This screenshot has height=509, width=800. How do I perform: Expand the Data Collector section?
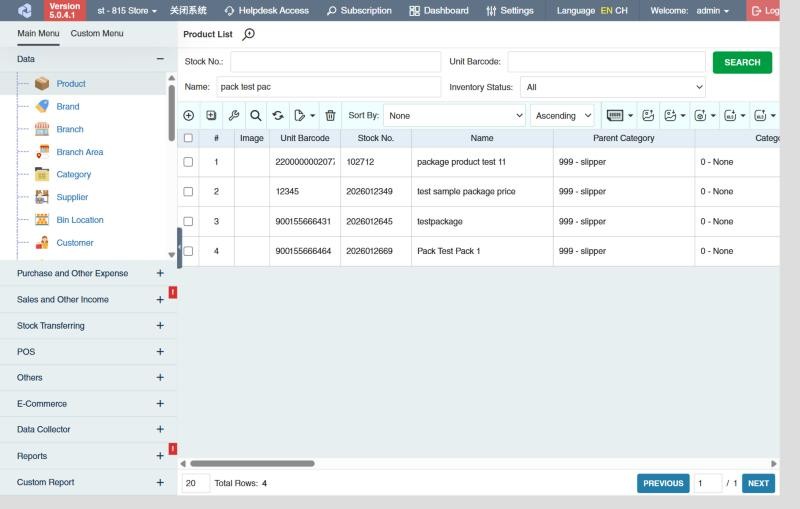coord(160,429)
